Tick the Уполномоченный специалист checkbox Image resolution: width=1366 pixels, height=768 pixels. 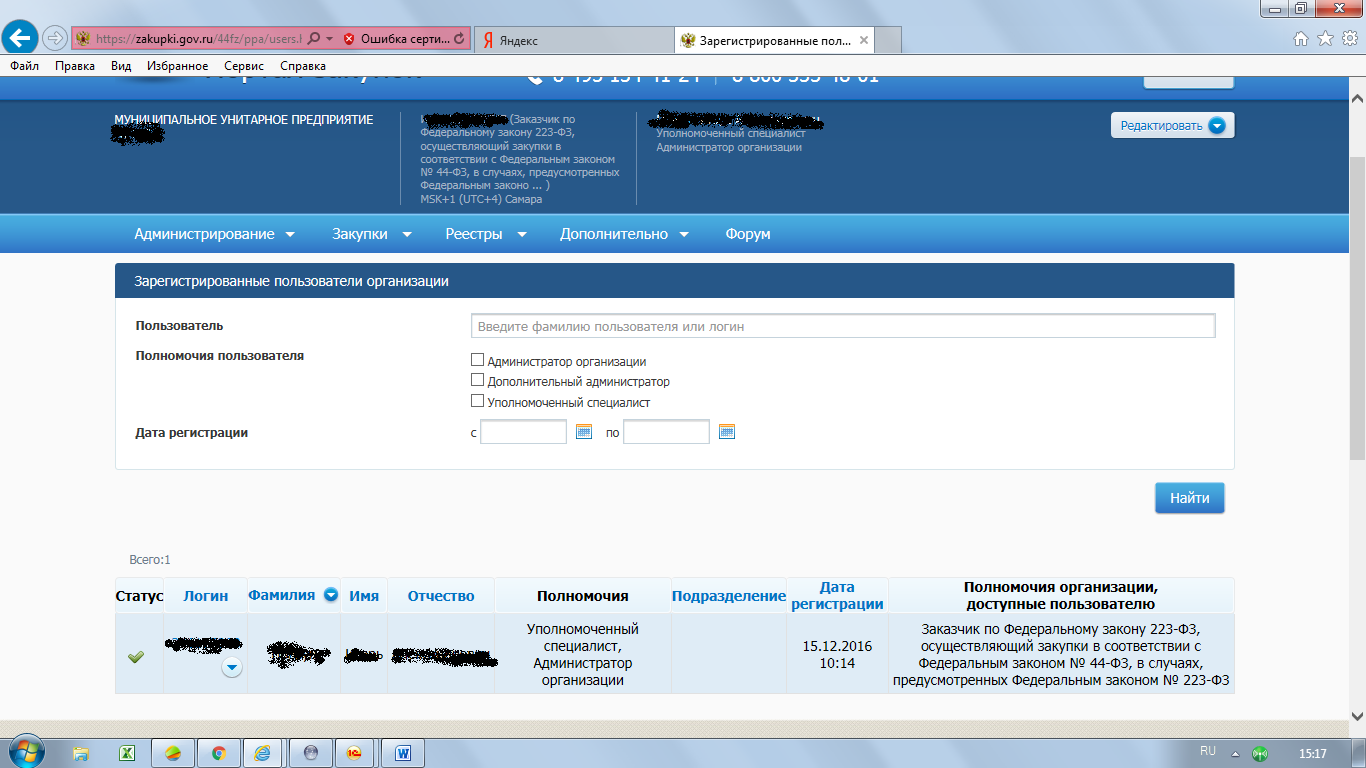(x=477, y=402)
